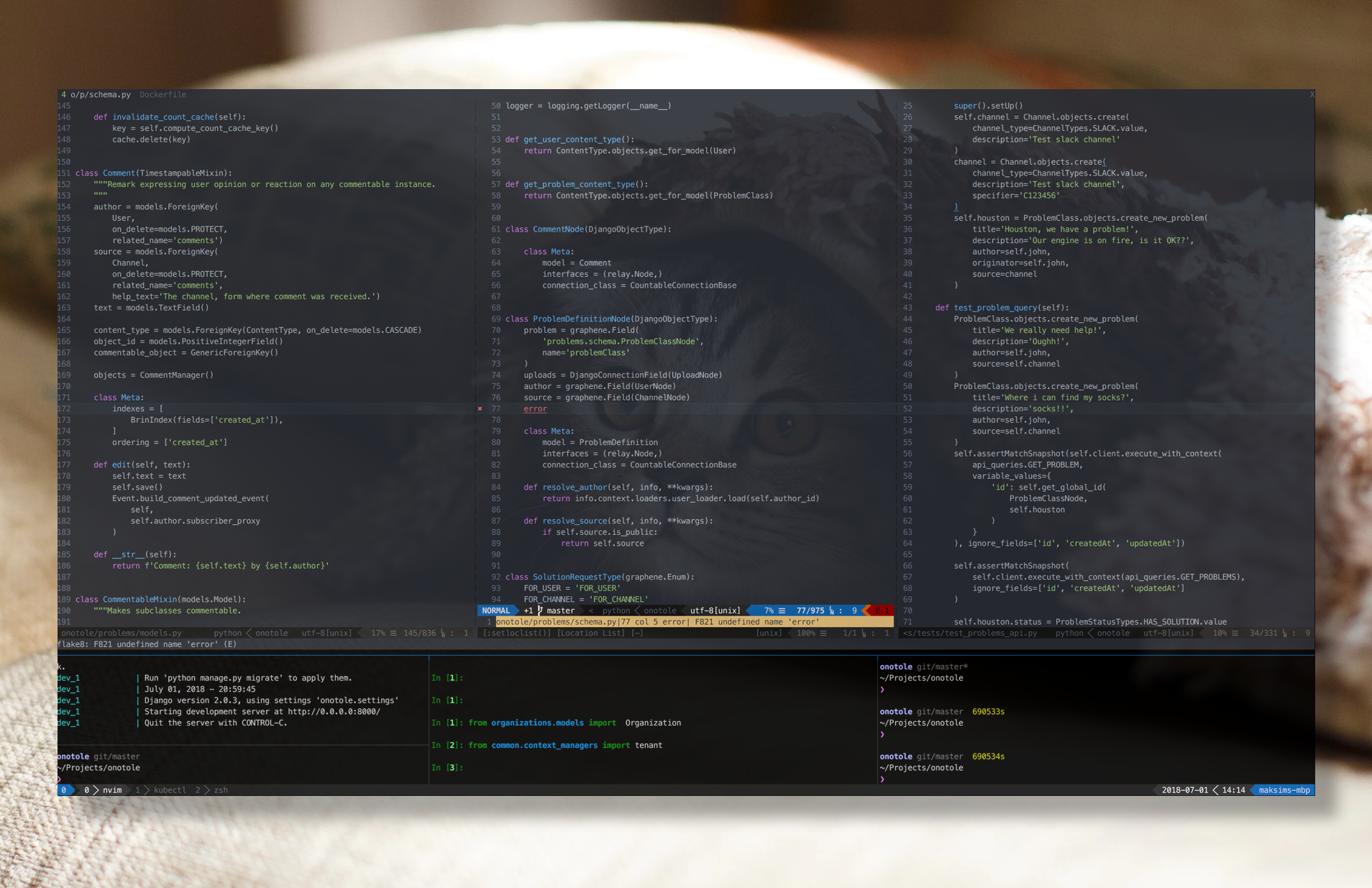Switch to tmux window 1 kubectl
Viewport: 1372px width, 888px height.
pos(161,790)
